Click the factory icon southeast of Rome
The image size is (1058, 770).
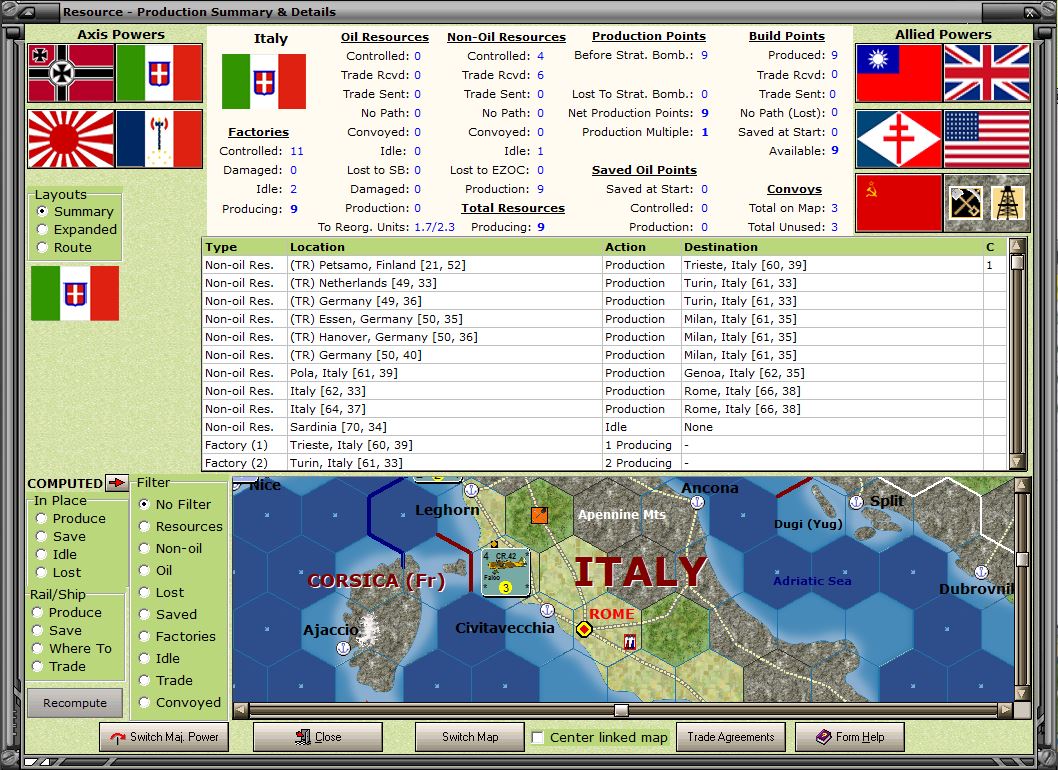coord(630,641)
